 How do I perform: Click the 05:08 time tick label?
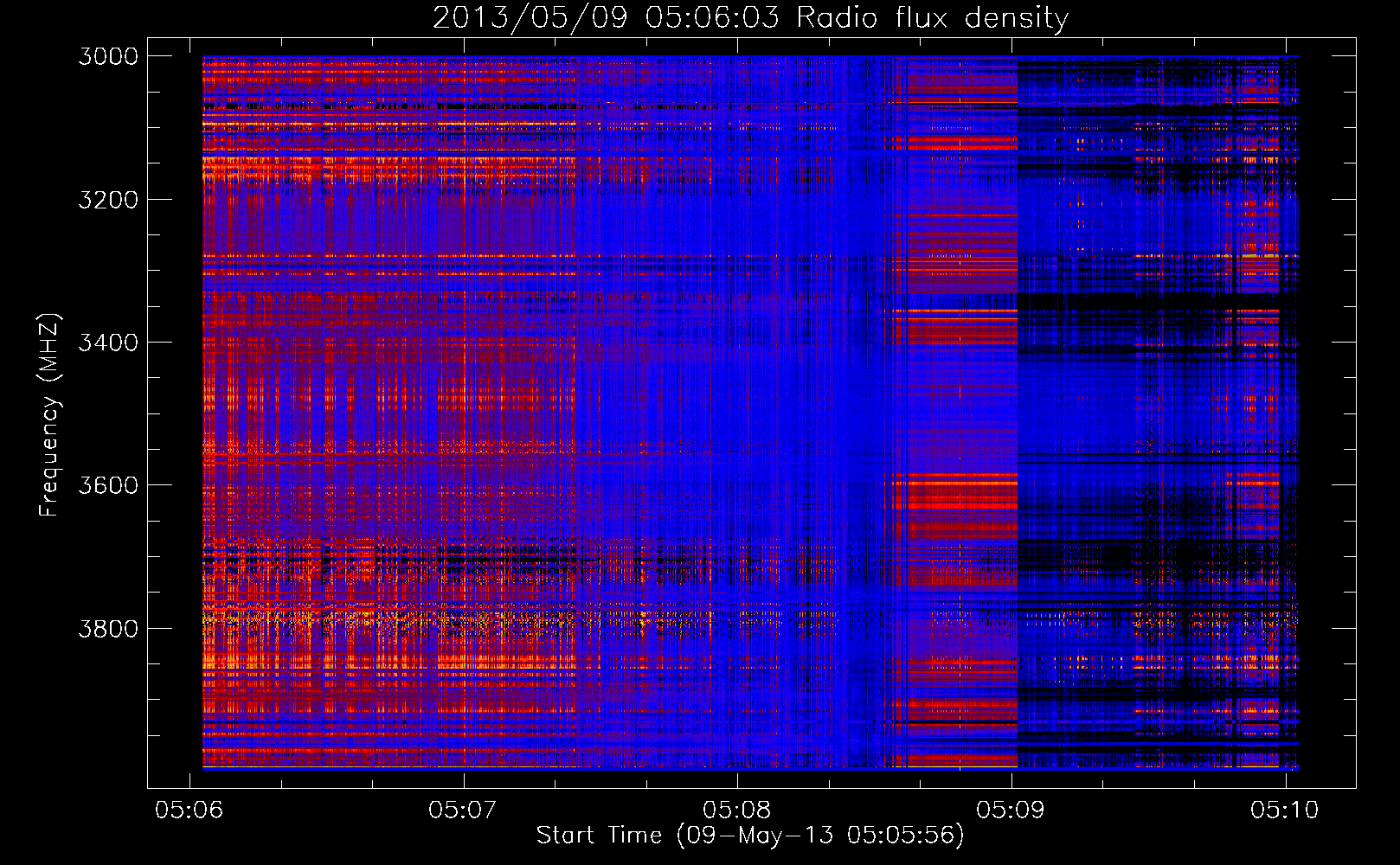tap(737, 810)
